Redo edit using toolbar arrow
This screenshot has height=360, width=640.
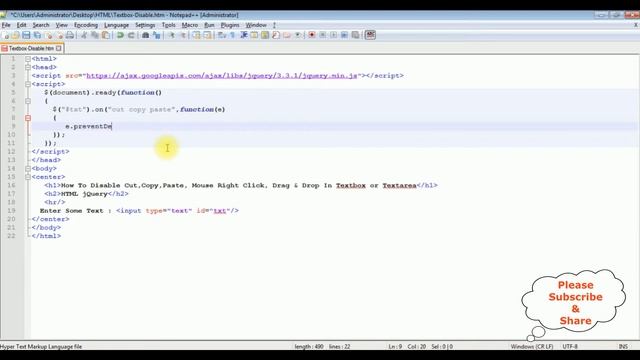pos(131,35)
